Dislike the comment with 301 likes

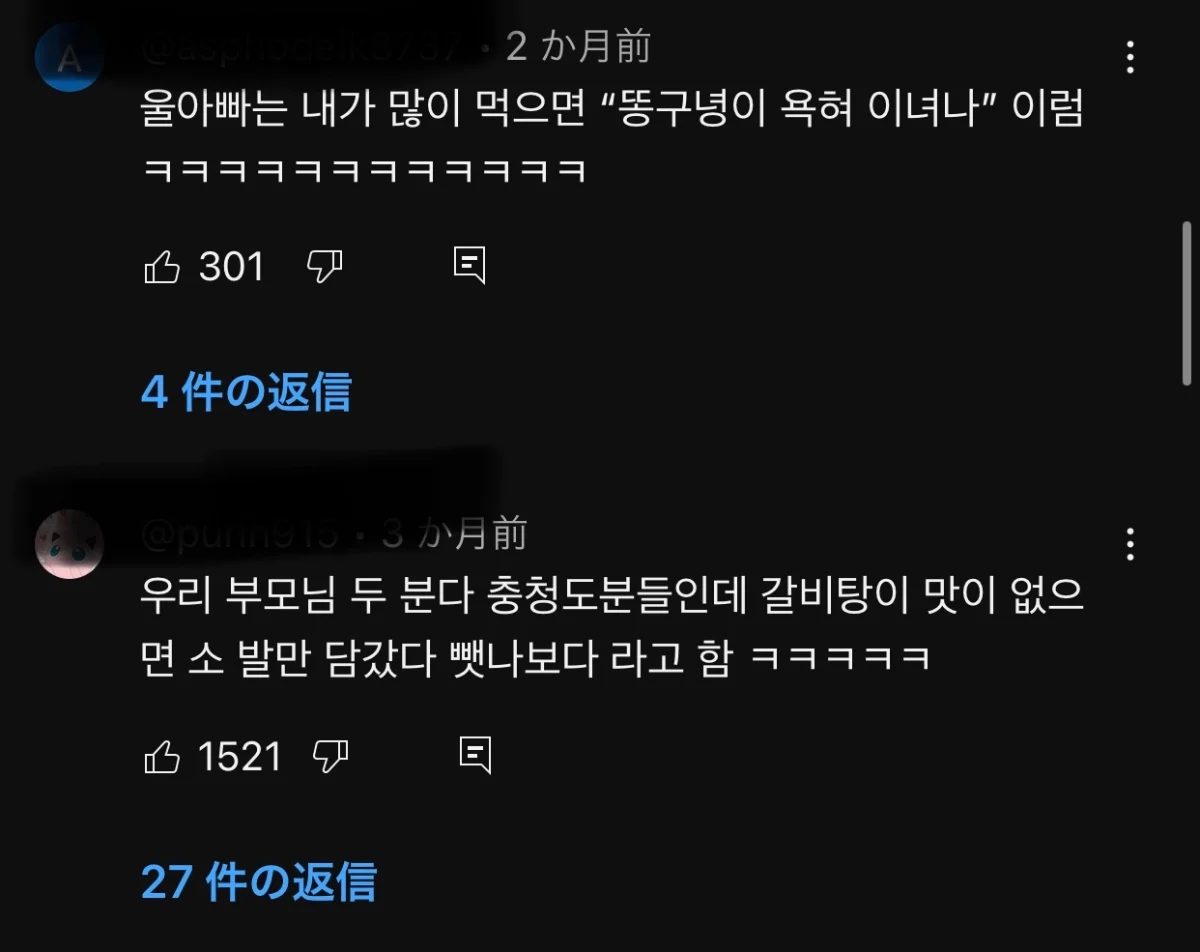[x=324, y=267]
